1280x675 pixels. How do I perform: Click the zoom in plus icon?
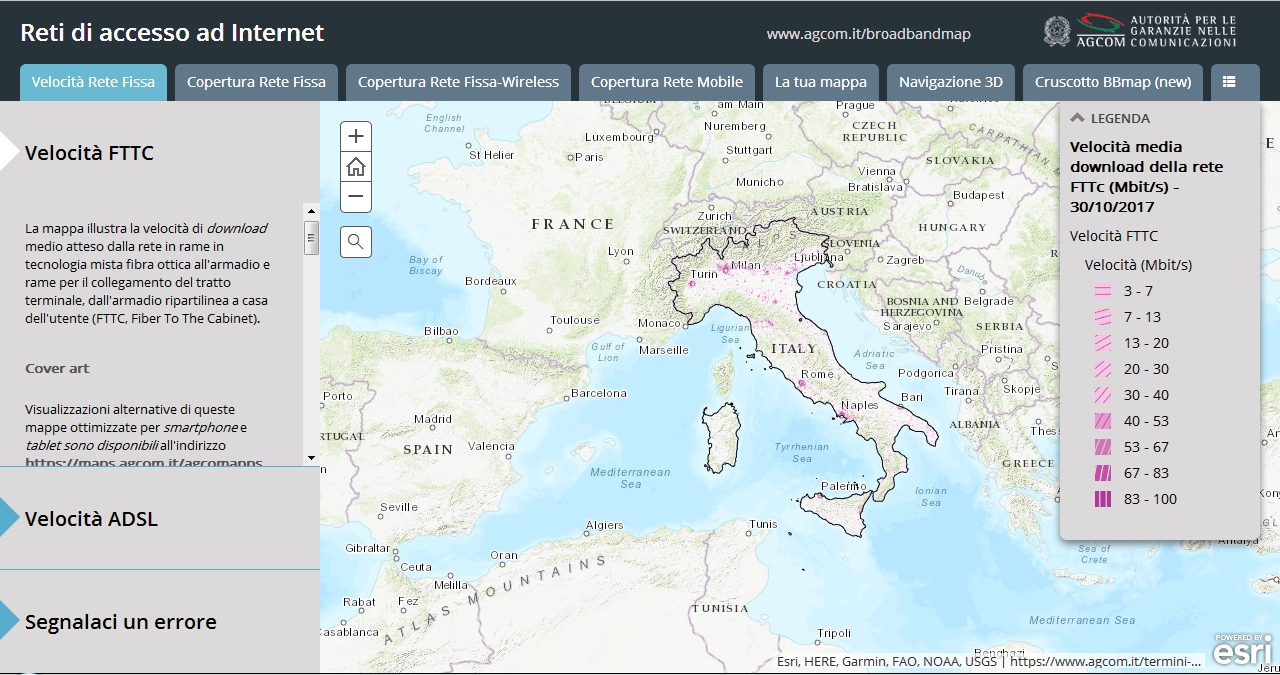(x=355, y=135)
